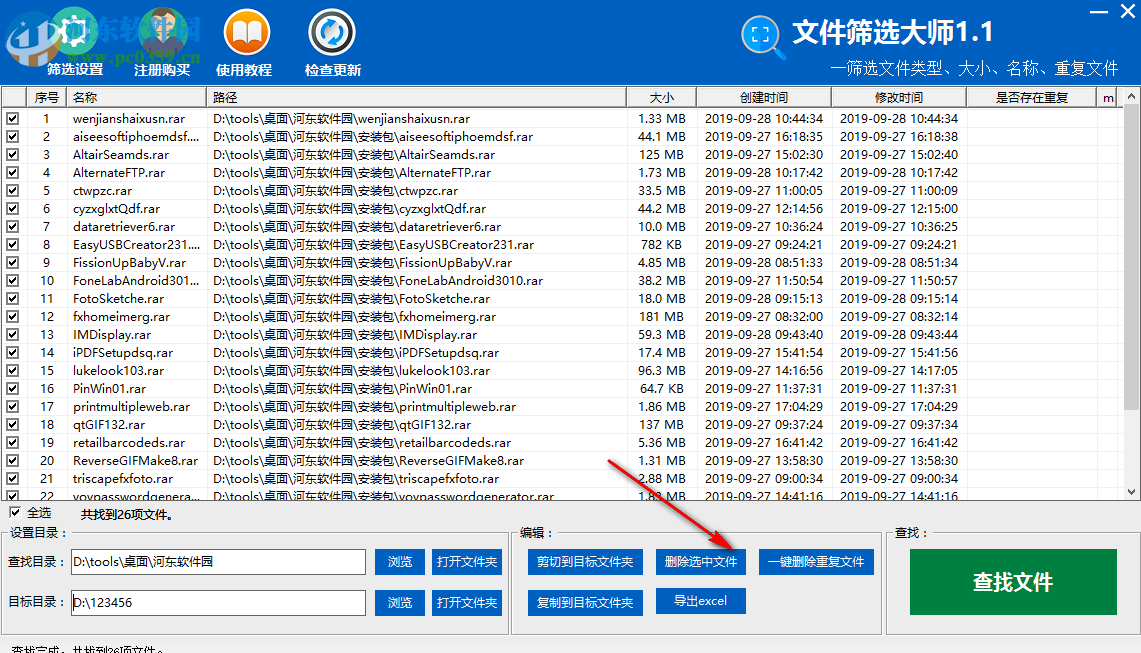This screenshot has width=1141, height=653.
Task: Close the 文件筛选大师 window
Action: pos(1129,12)
